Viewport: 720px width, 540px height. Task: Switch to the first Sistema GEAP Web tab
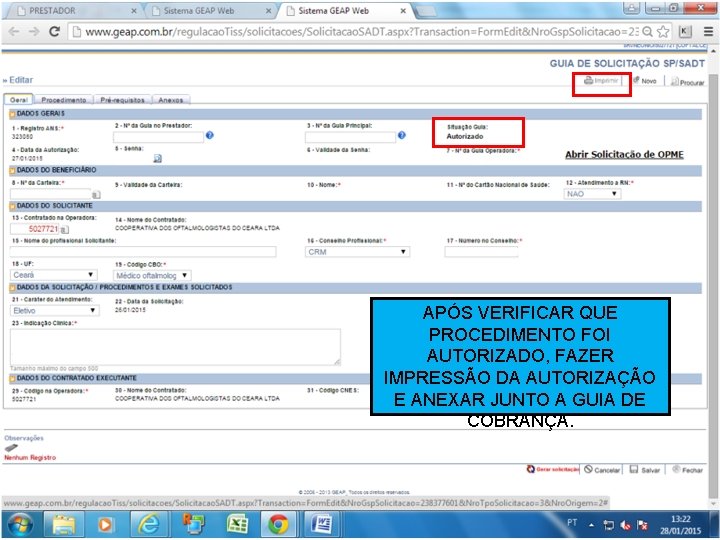[209, 11]
